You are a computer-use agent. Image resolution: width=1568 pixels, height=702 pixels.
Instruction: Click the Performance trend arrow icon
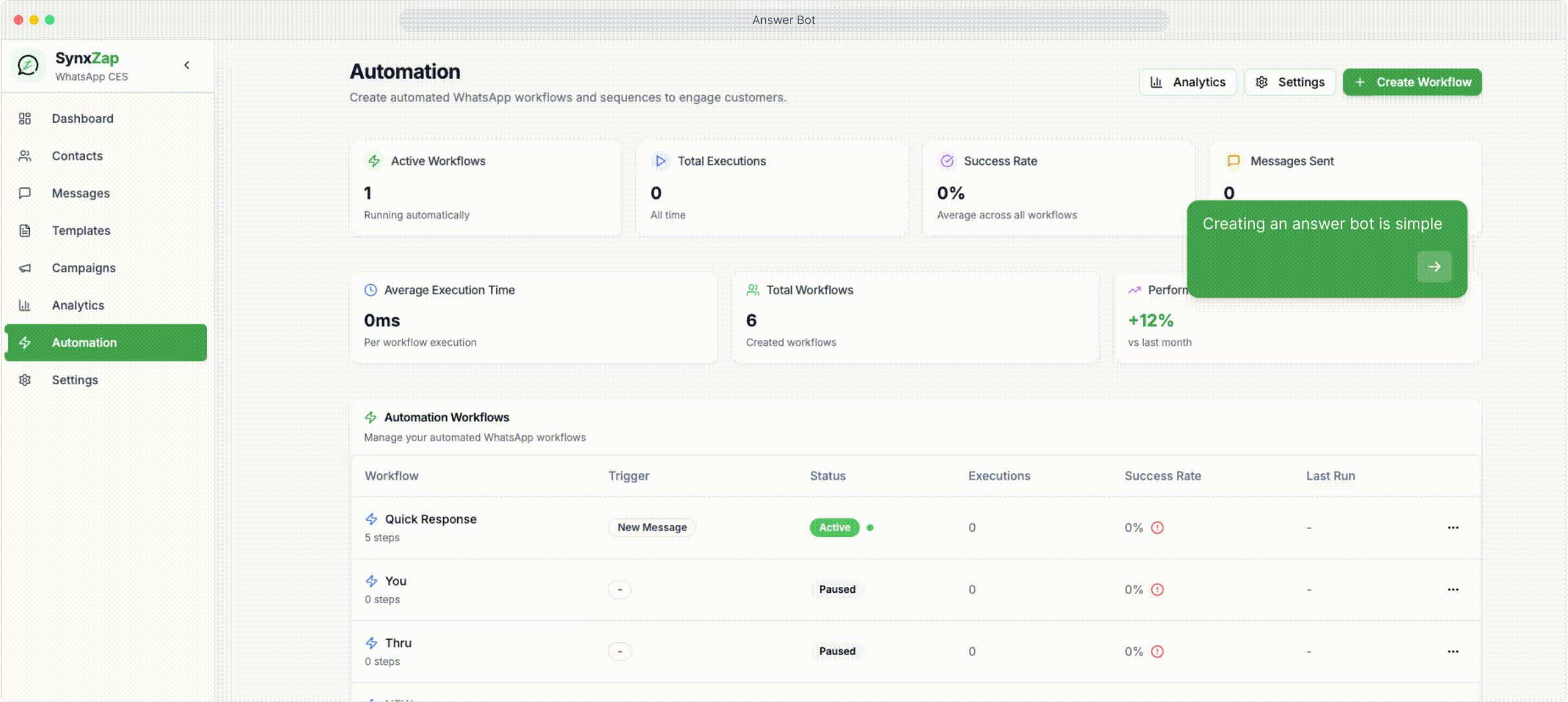1135,290
